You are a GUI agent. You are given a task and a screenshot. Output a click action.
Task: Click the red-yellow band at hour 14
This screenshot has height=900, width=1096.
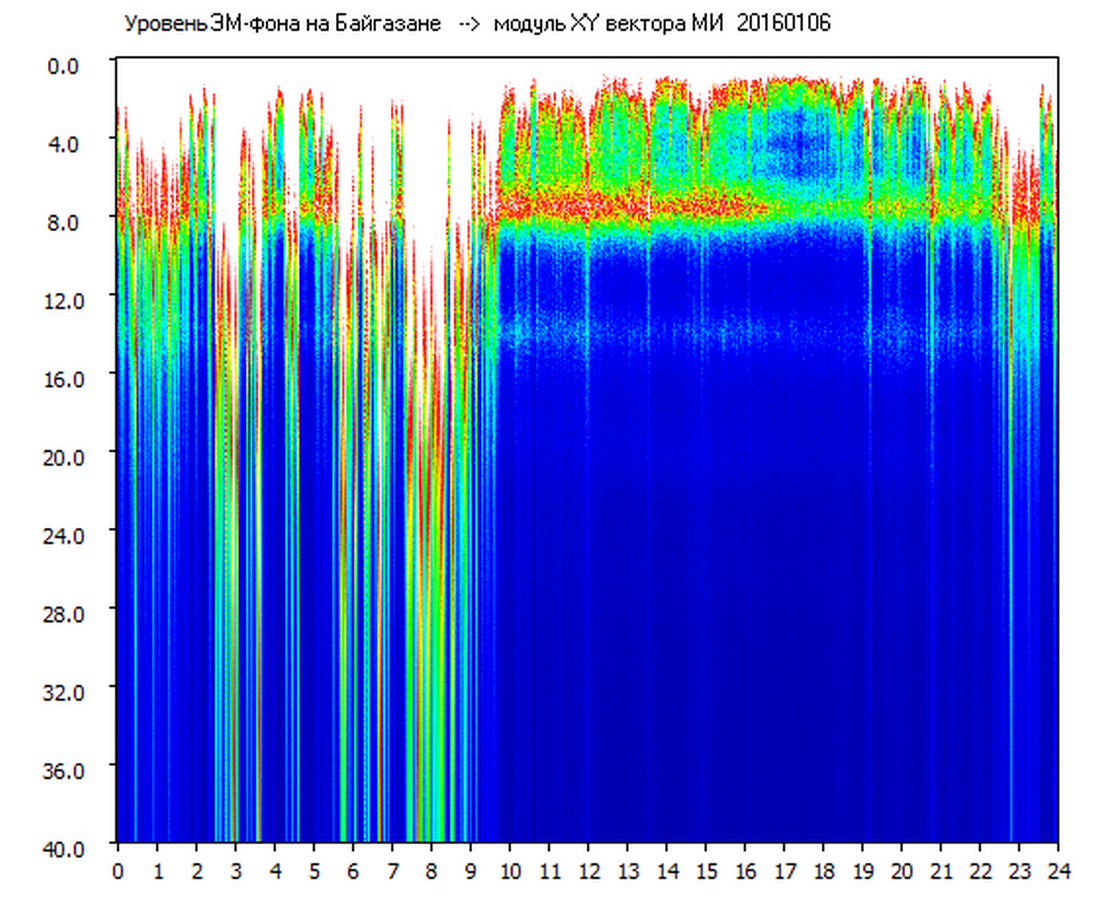(x=667, y=205)
